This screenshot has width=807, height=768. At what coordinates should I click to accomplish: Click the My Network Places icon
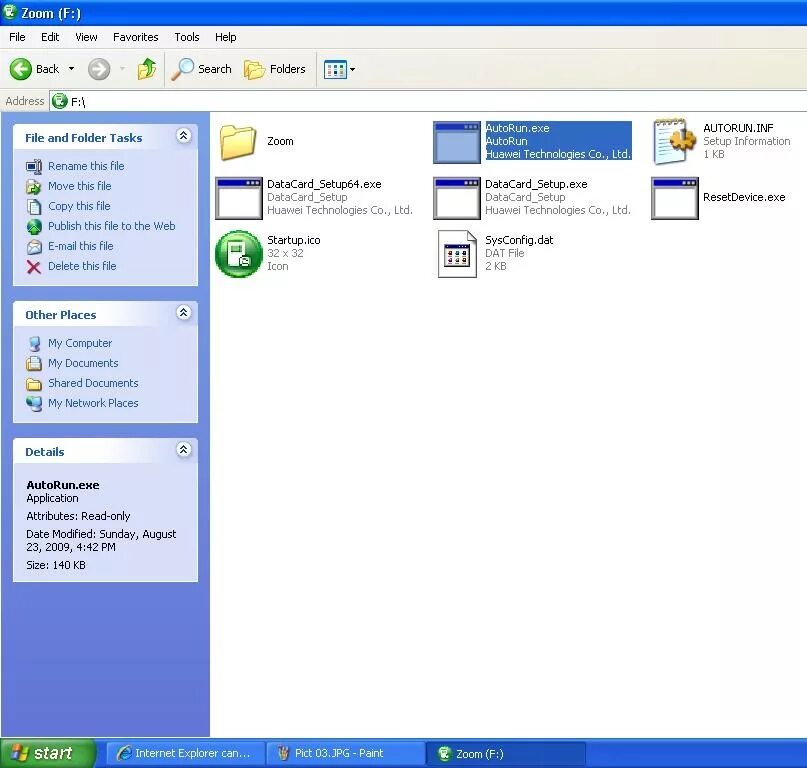coord(34,404)
